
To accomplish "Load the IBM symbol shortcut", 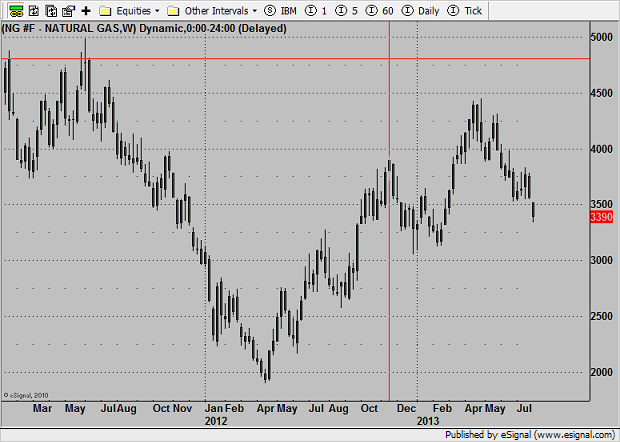I will [280, 11].
